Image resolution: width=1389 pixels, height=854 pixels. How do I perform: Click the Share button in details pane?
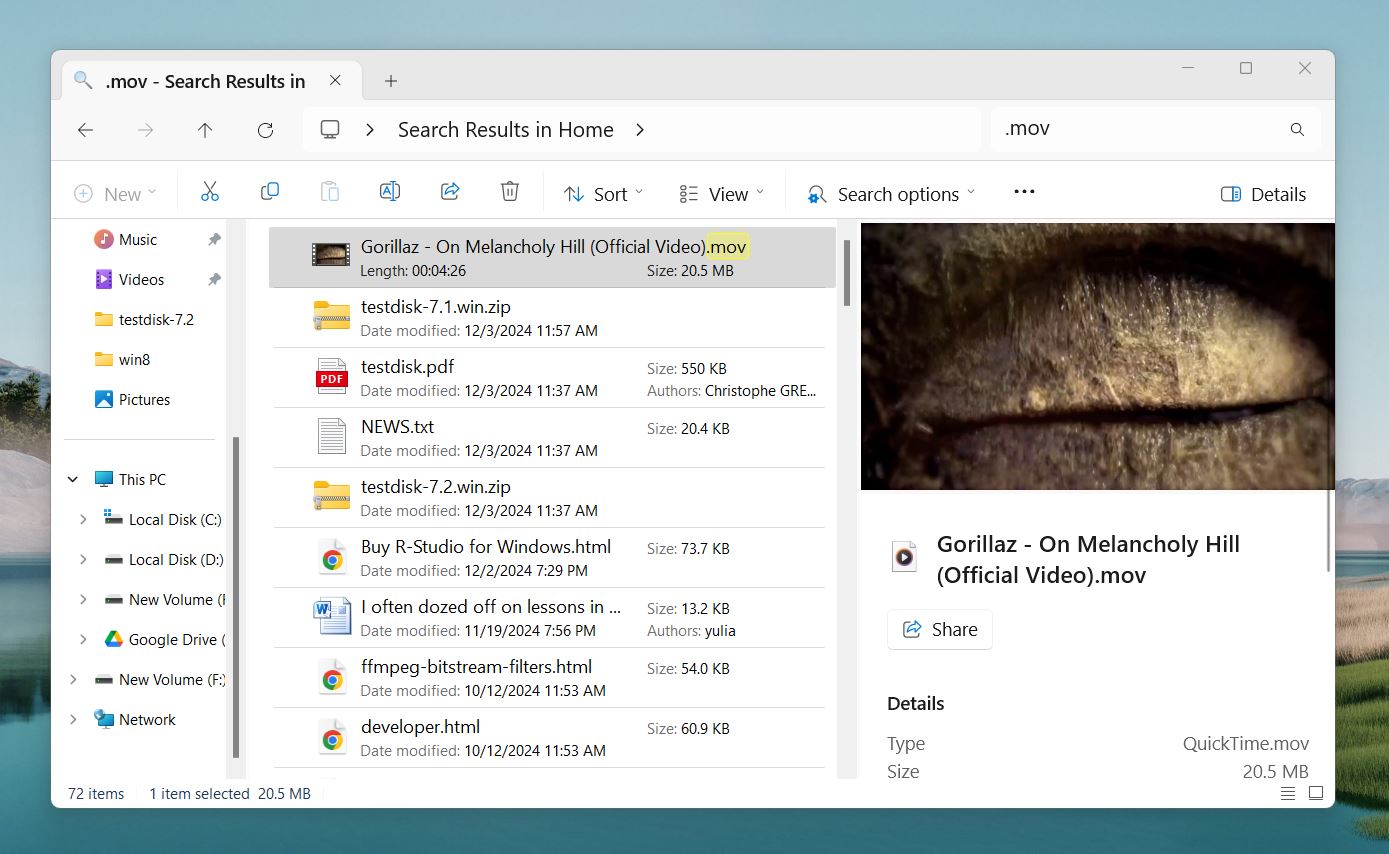pos(940,629)
